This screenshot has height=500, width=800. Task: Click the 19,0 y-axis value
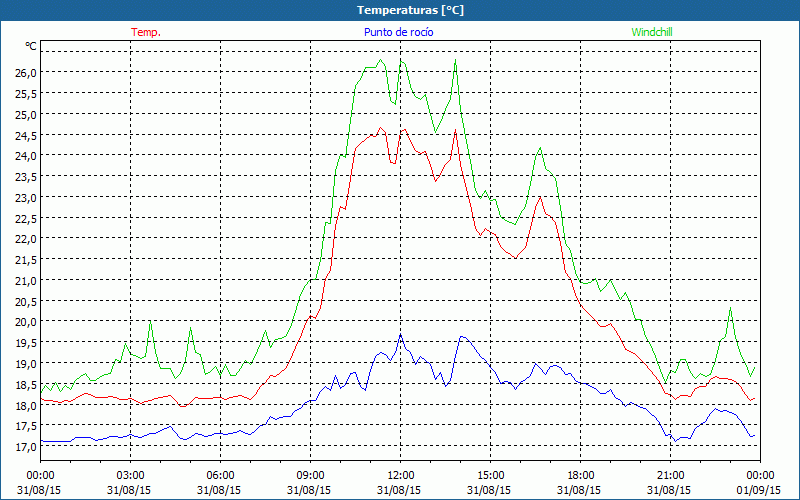click(26, 364)
